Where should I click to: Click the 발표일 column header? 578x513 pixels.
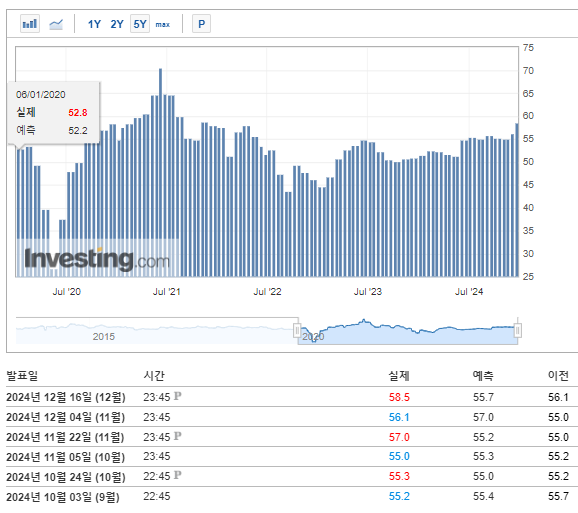click(x=22, y=376)
